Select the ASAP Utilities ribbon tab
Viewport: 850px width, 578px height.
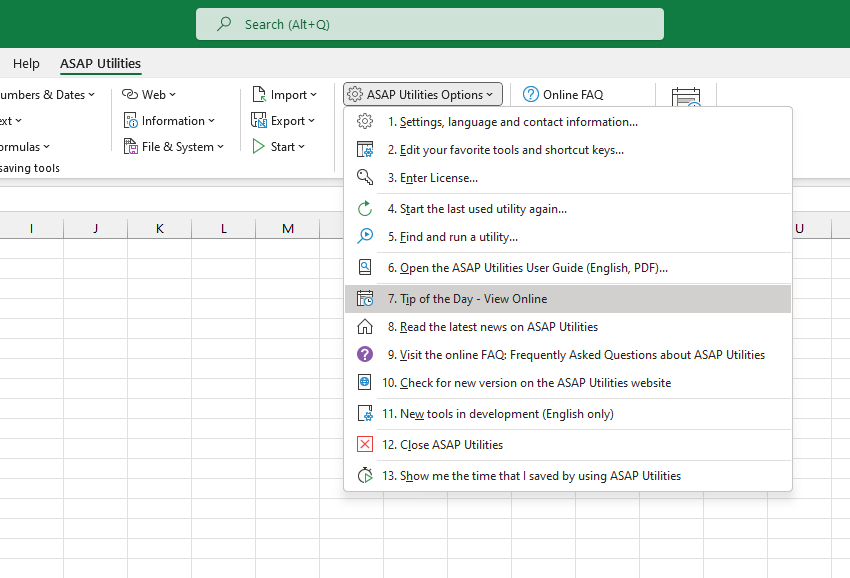pos(100,63)
